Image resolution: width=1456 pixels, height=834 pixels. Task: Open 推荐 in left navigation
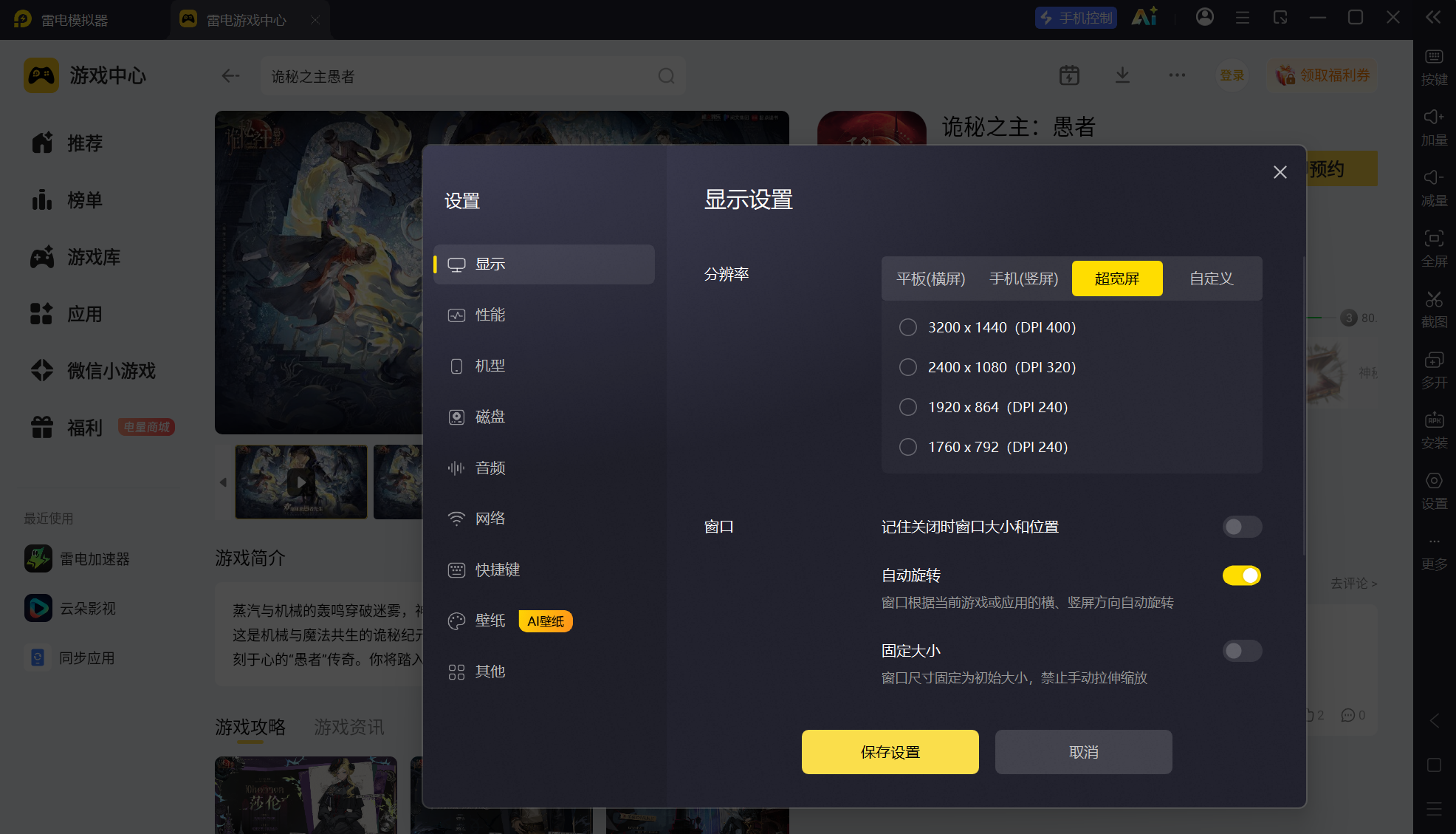point(67,143)
